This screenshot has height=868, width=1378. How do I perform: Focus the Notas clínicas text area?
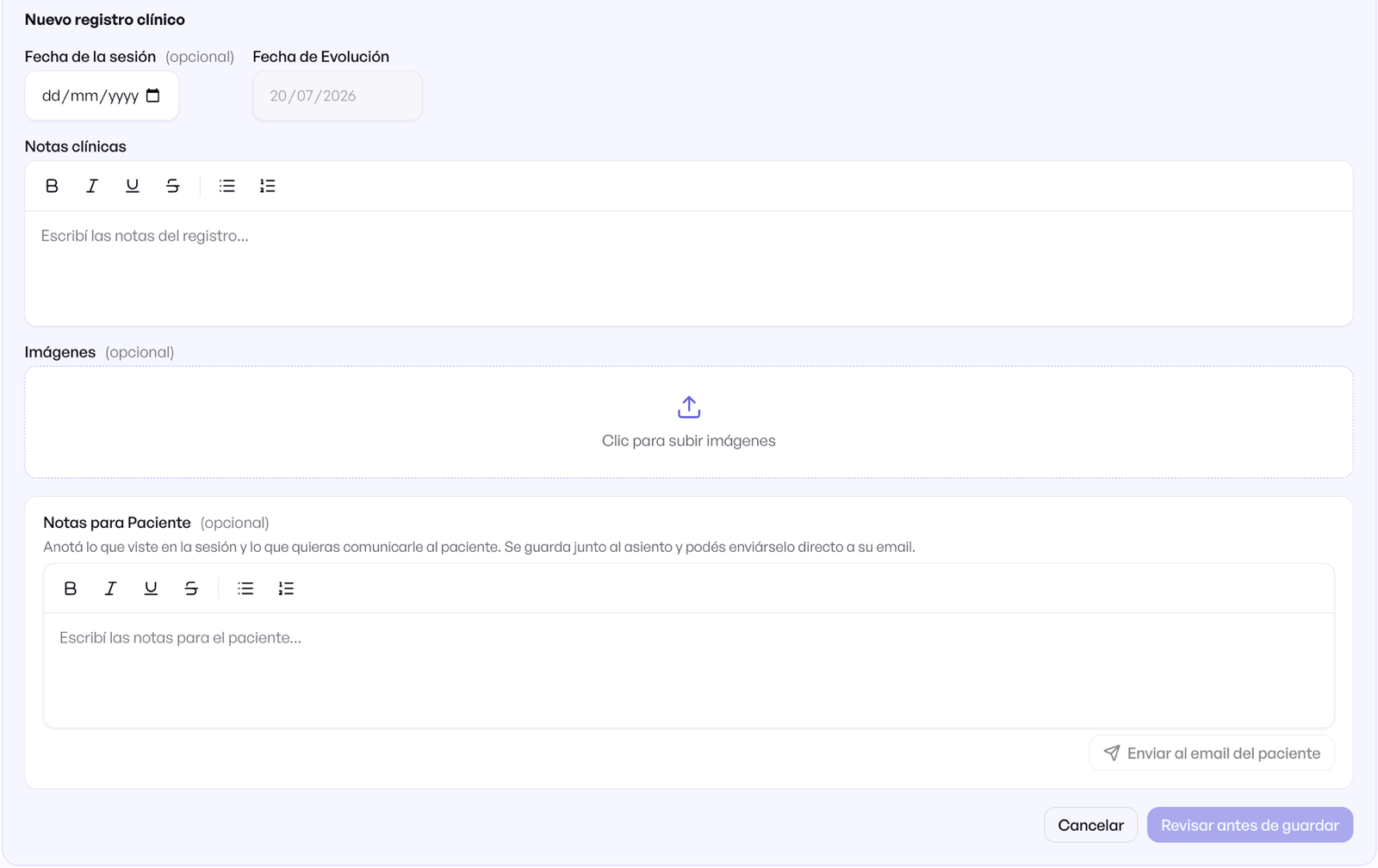(689, 268)
